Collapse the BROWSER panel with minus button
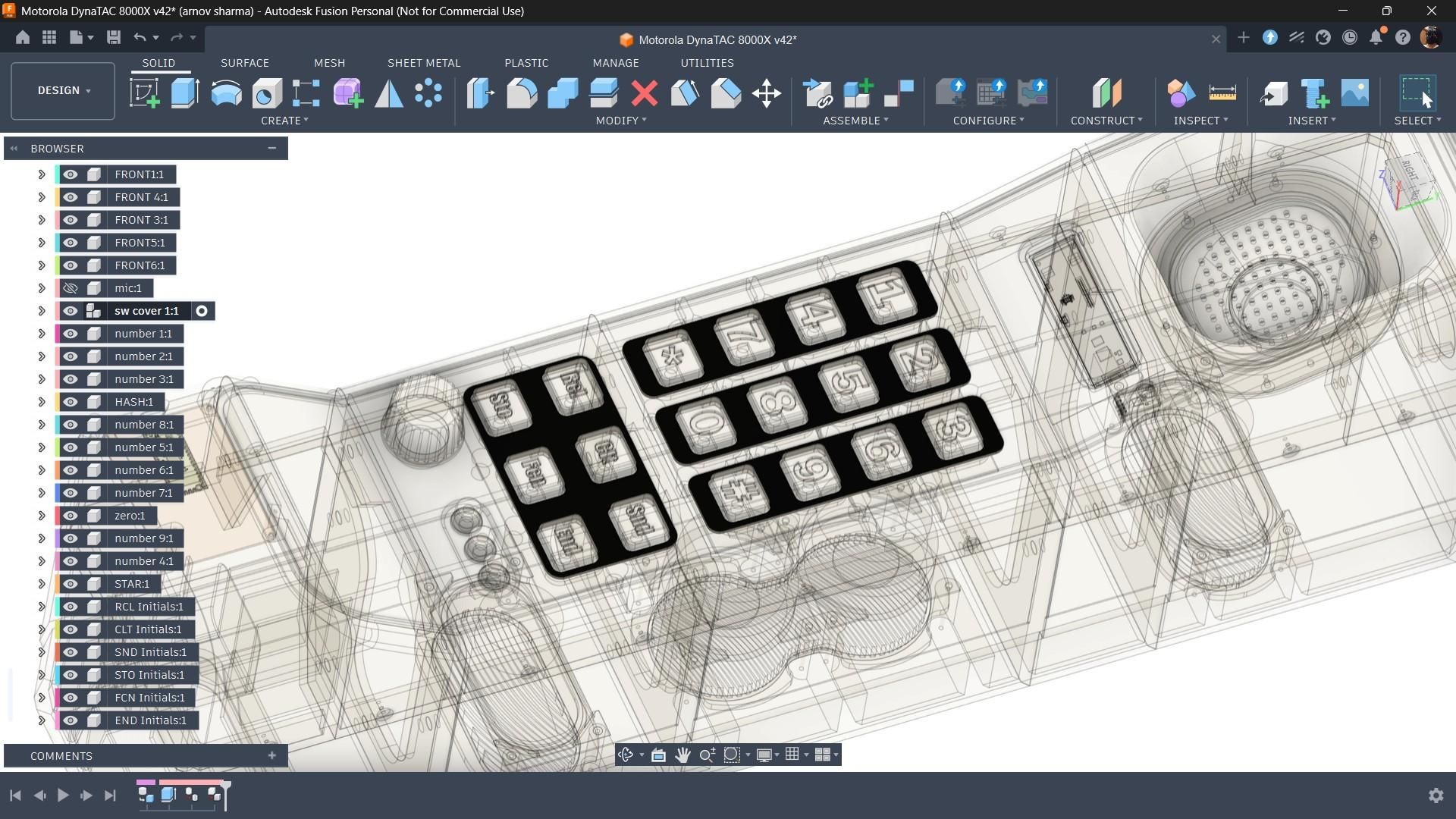 coord(271,149)
